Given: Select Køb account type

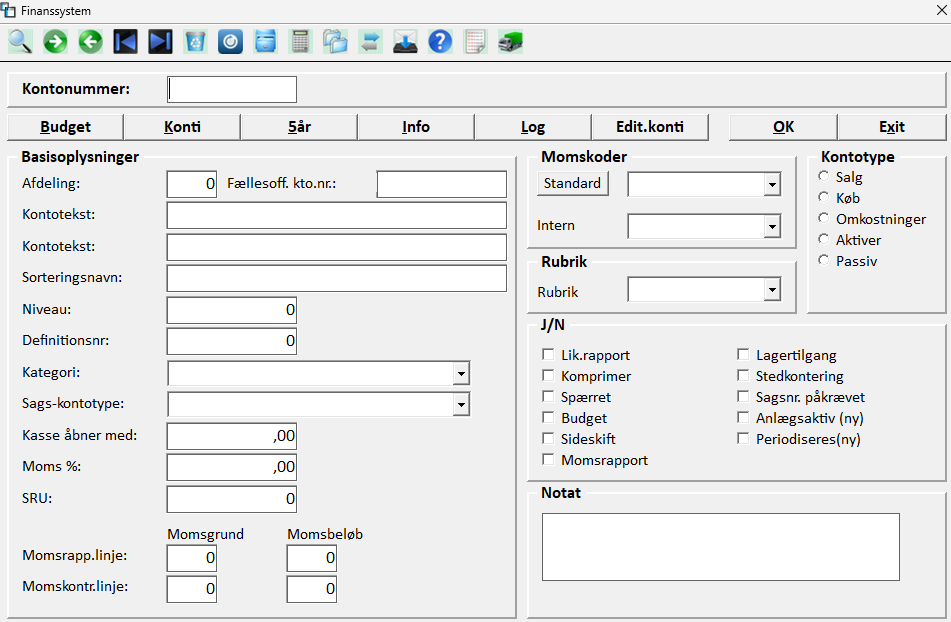Looking at the screenshot, I should [x=824, y=197].
